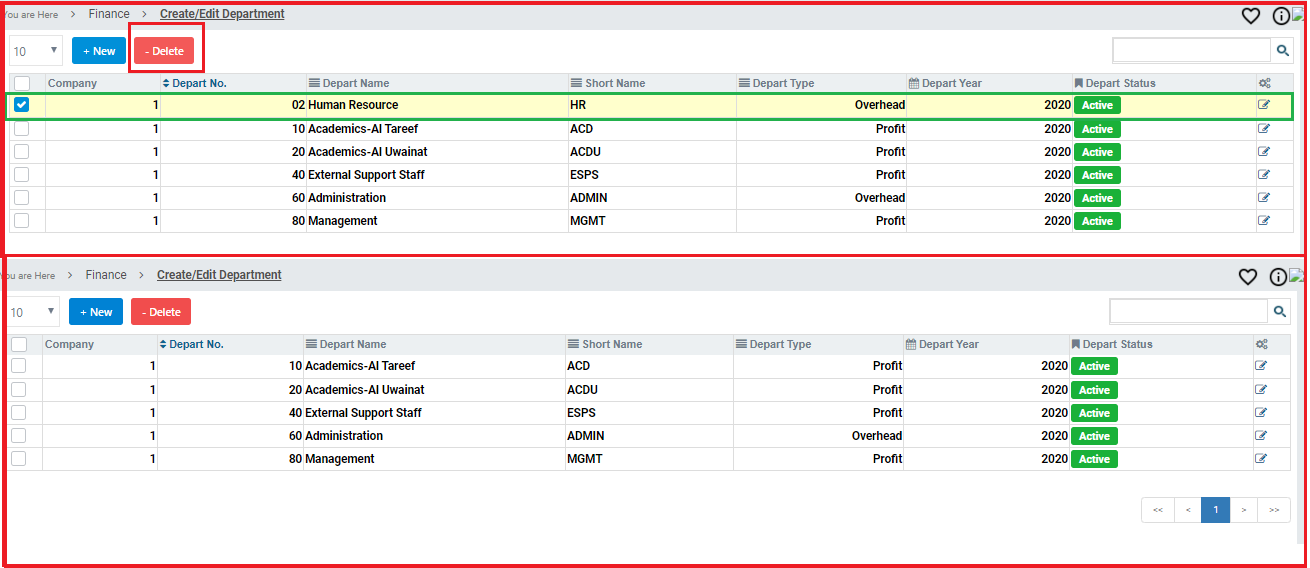
Task: Click edit icon for Academics-Al Tareef in lower table
Action: 1261,366
